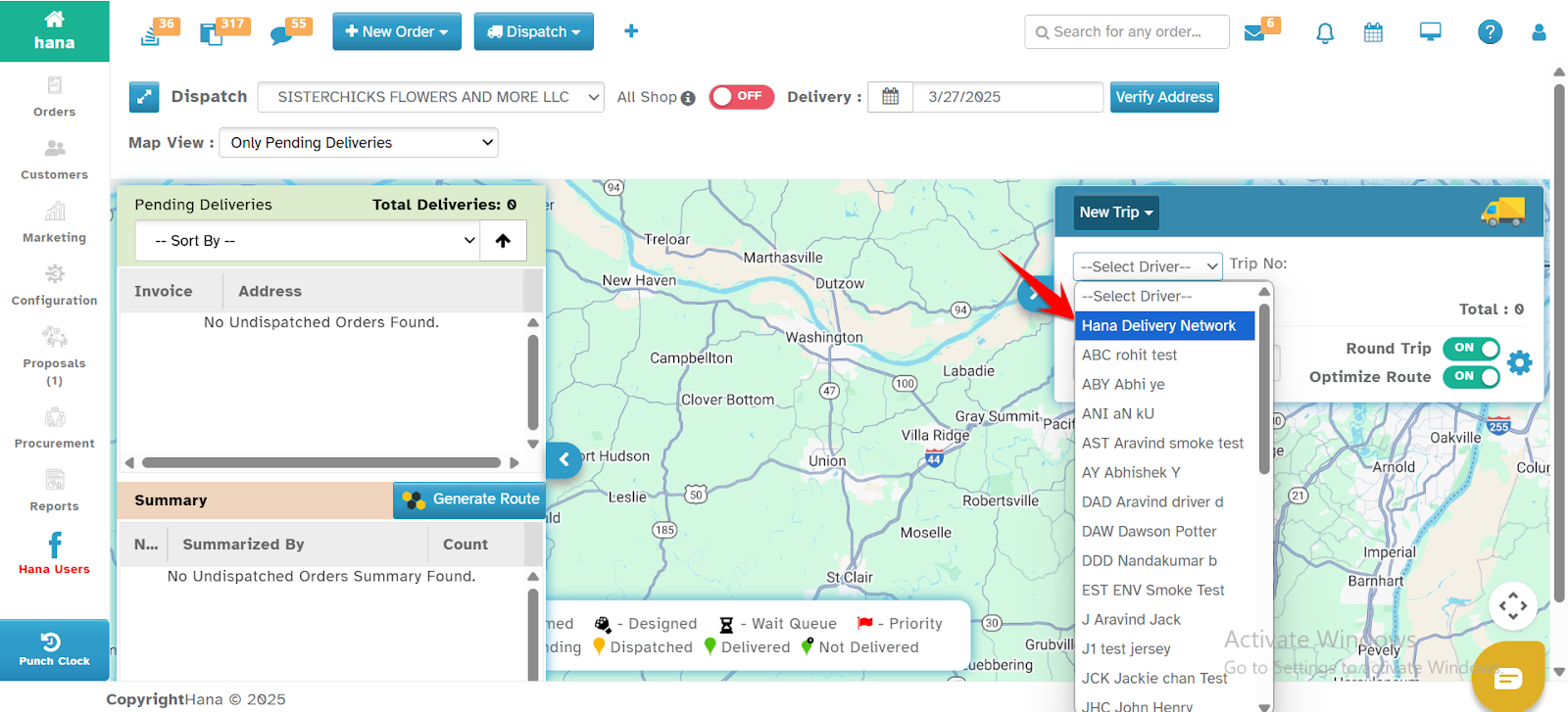
Task: Open the icon with the 317 badge
Action: (x=212, y=34)
